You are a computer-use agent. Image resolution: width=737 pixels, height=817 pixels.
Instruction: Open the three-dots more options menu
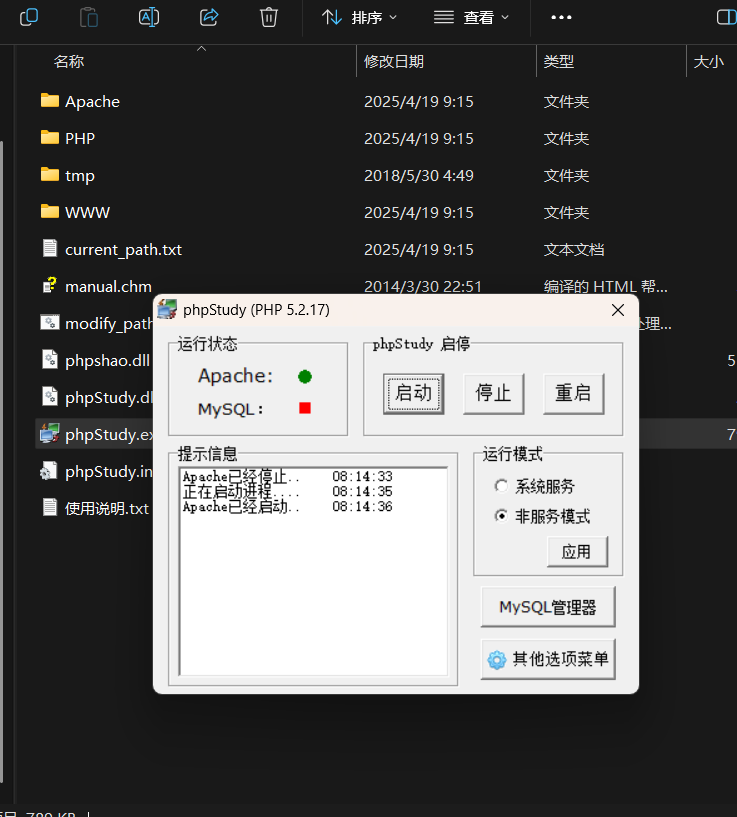point(561,17)
